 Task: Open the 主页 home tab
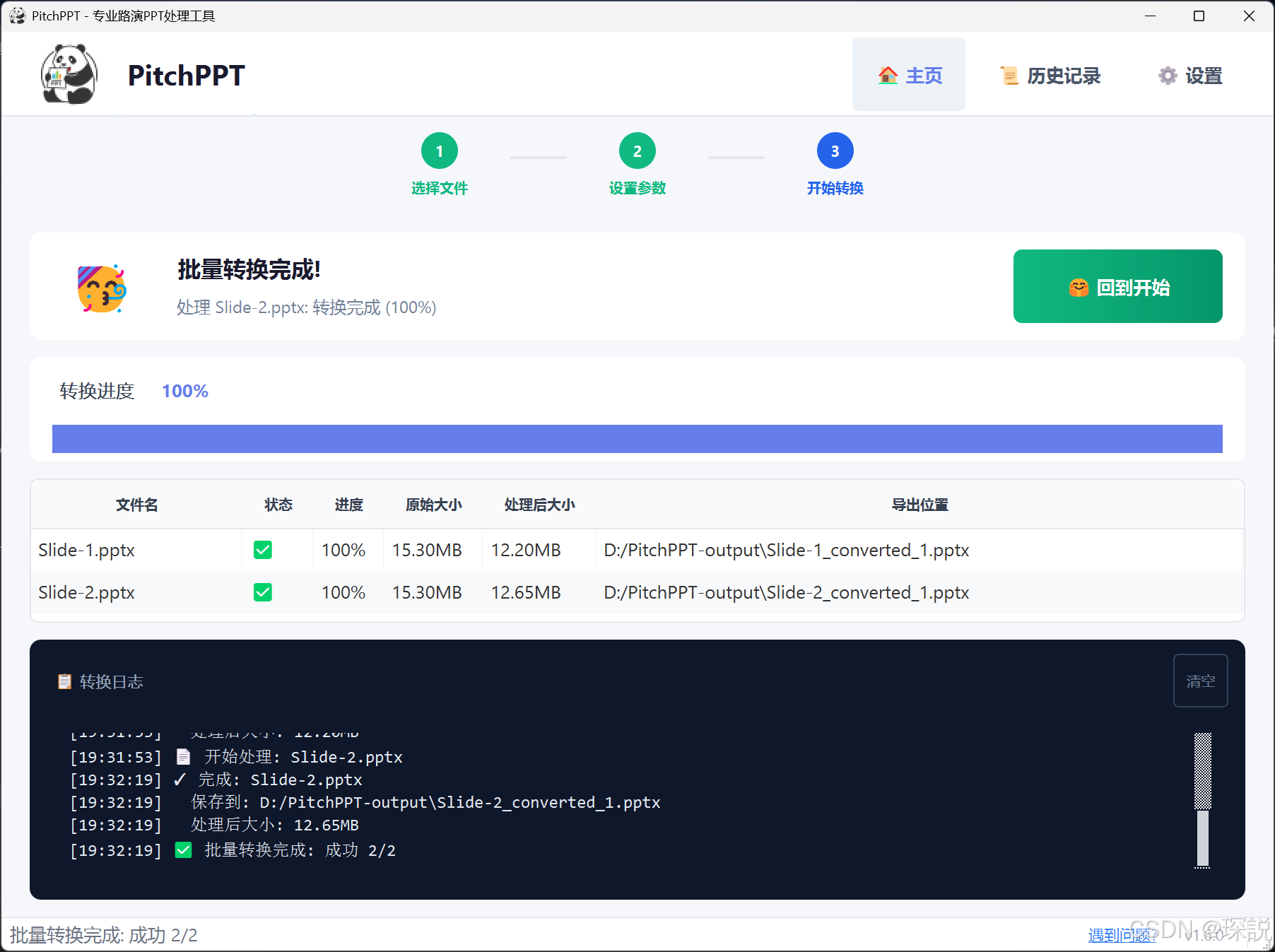909,75
